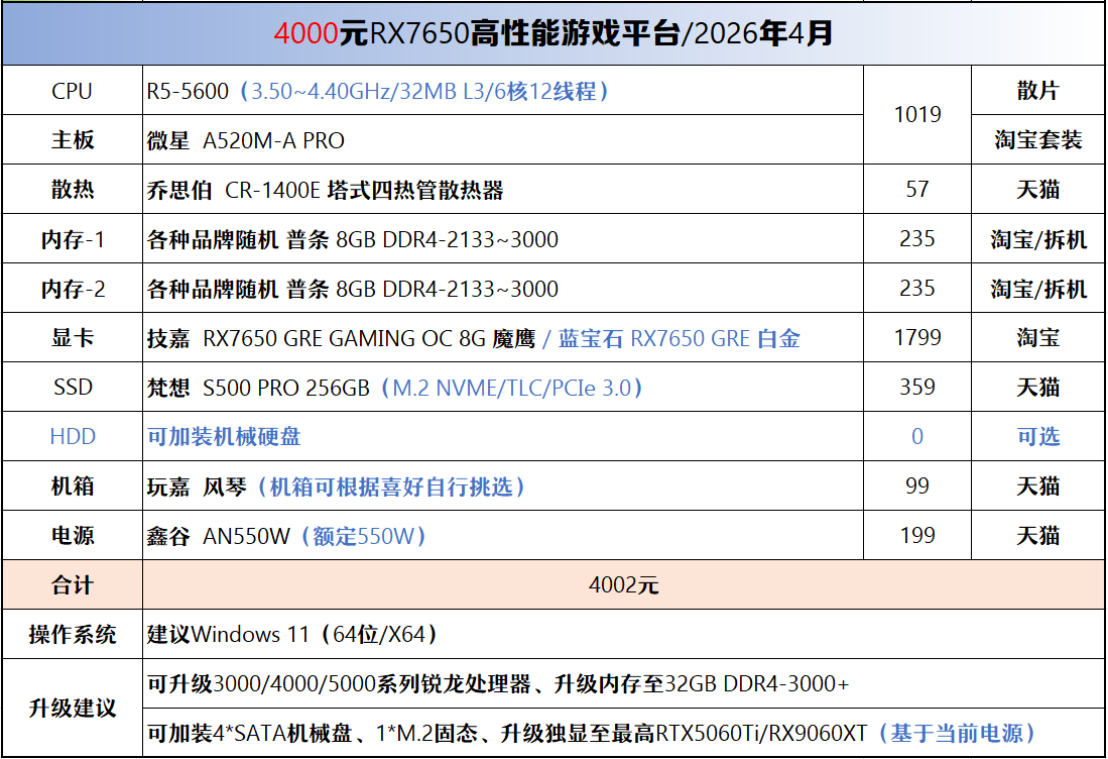Select the 显卡 label cell
Viewport: 1108px width, 759px height.
click(x=72, y=338)
